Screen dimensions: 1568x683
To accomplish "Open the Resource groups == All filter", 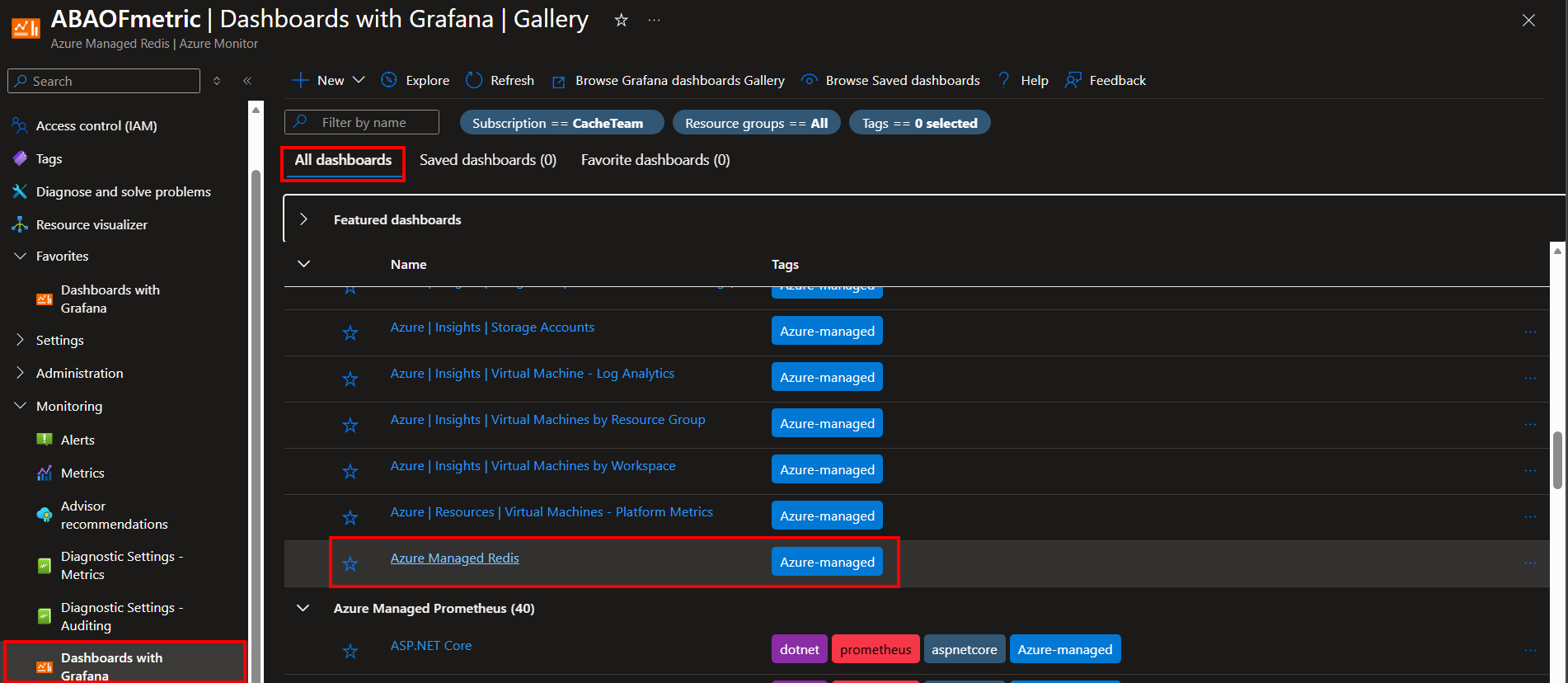I will coord(757,123).
